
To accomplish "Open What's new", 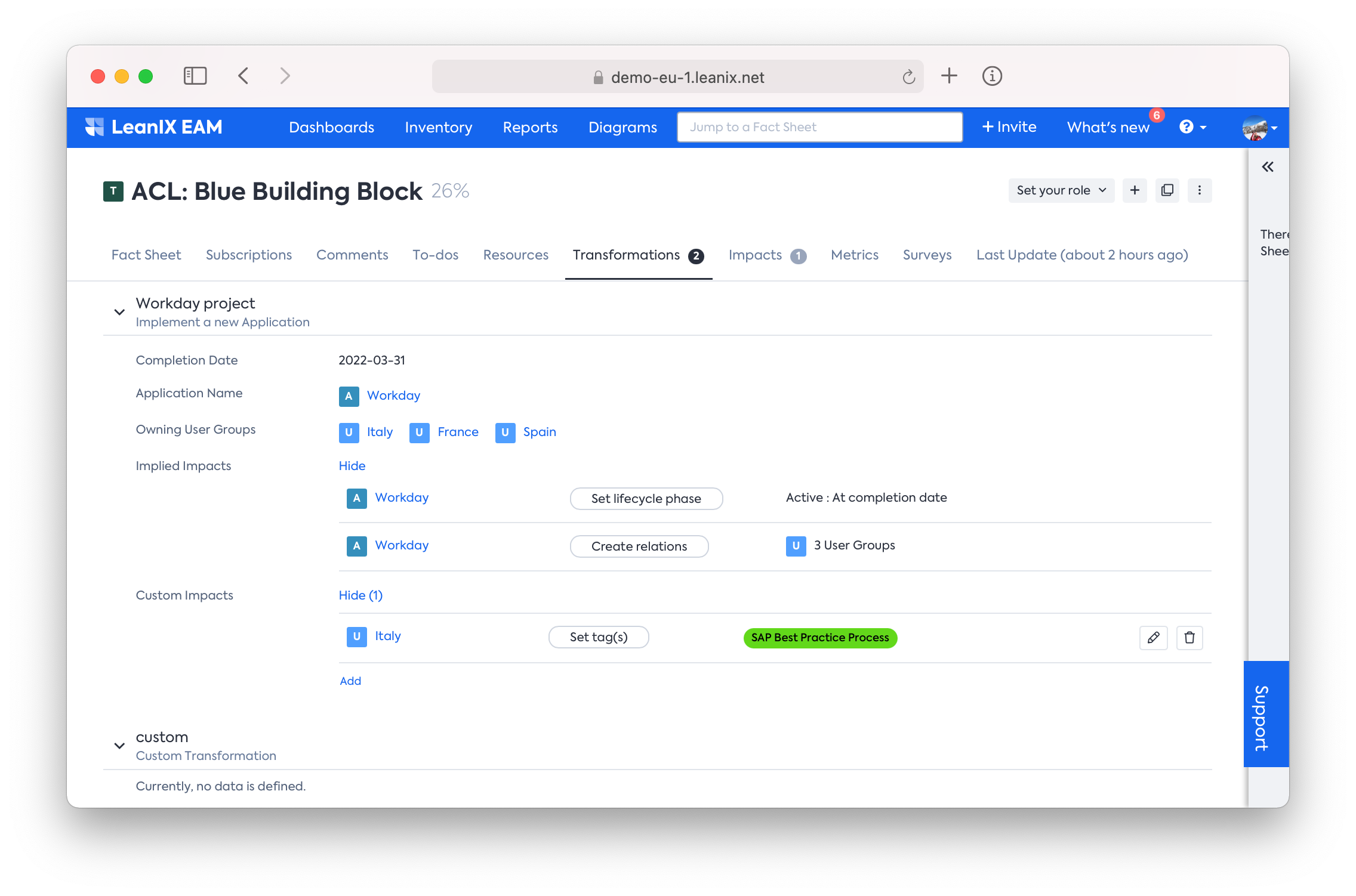I will click(1108, 127).
